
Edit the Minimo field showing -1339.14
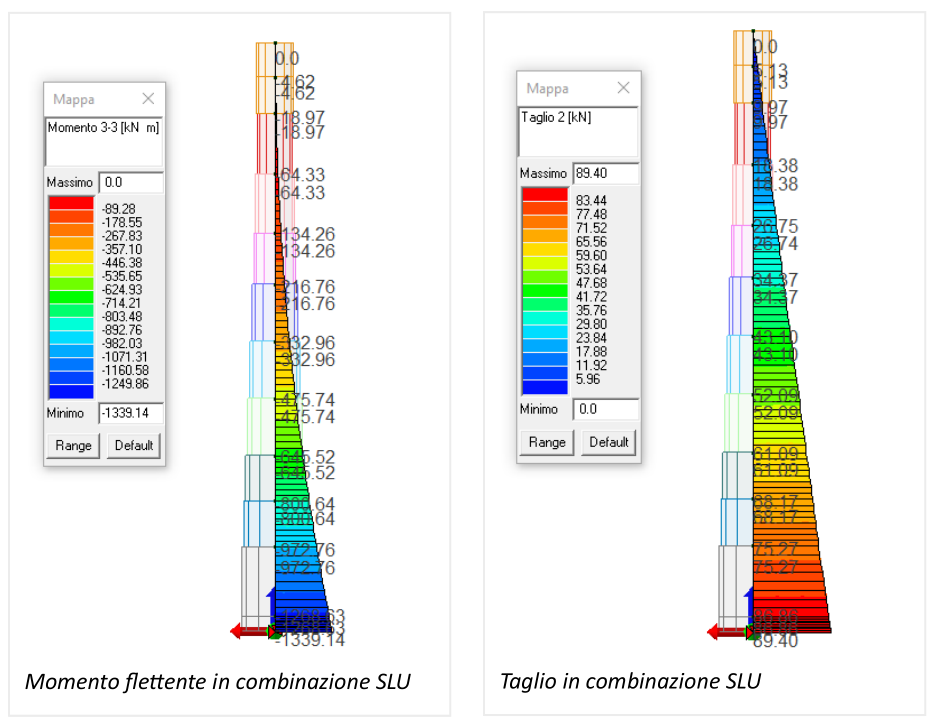click(131, 413)
